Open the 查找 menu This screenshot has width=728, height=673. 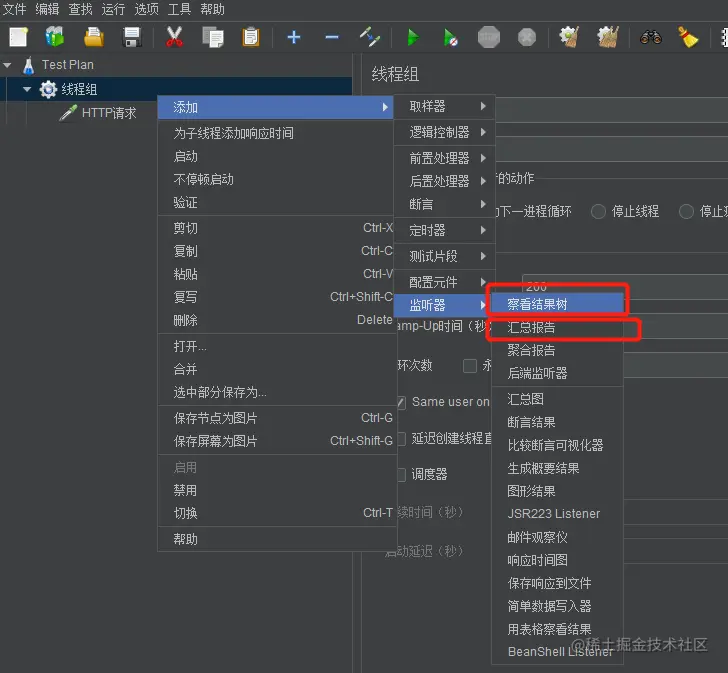click(80, 9)
